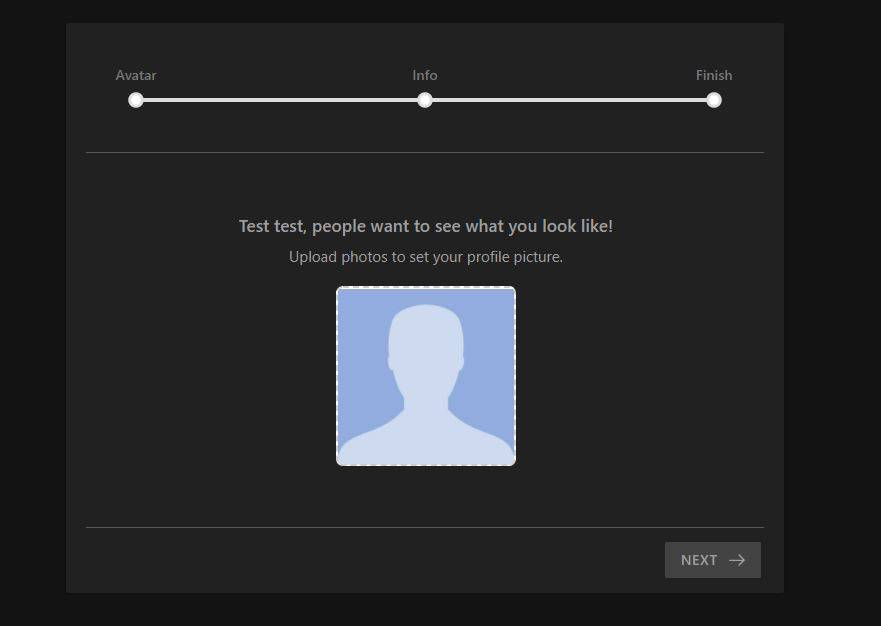Click the right arrow icon beside NEXT

click(x=737, y=560)
